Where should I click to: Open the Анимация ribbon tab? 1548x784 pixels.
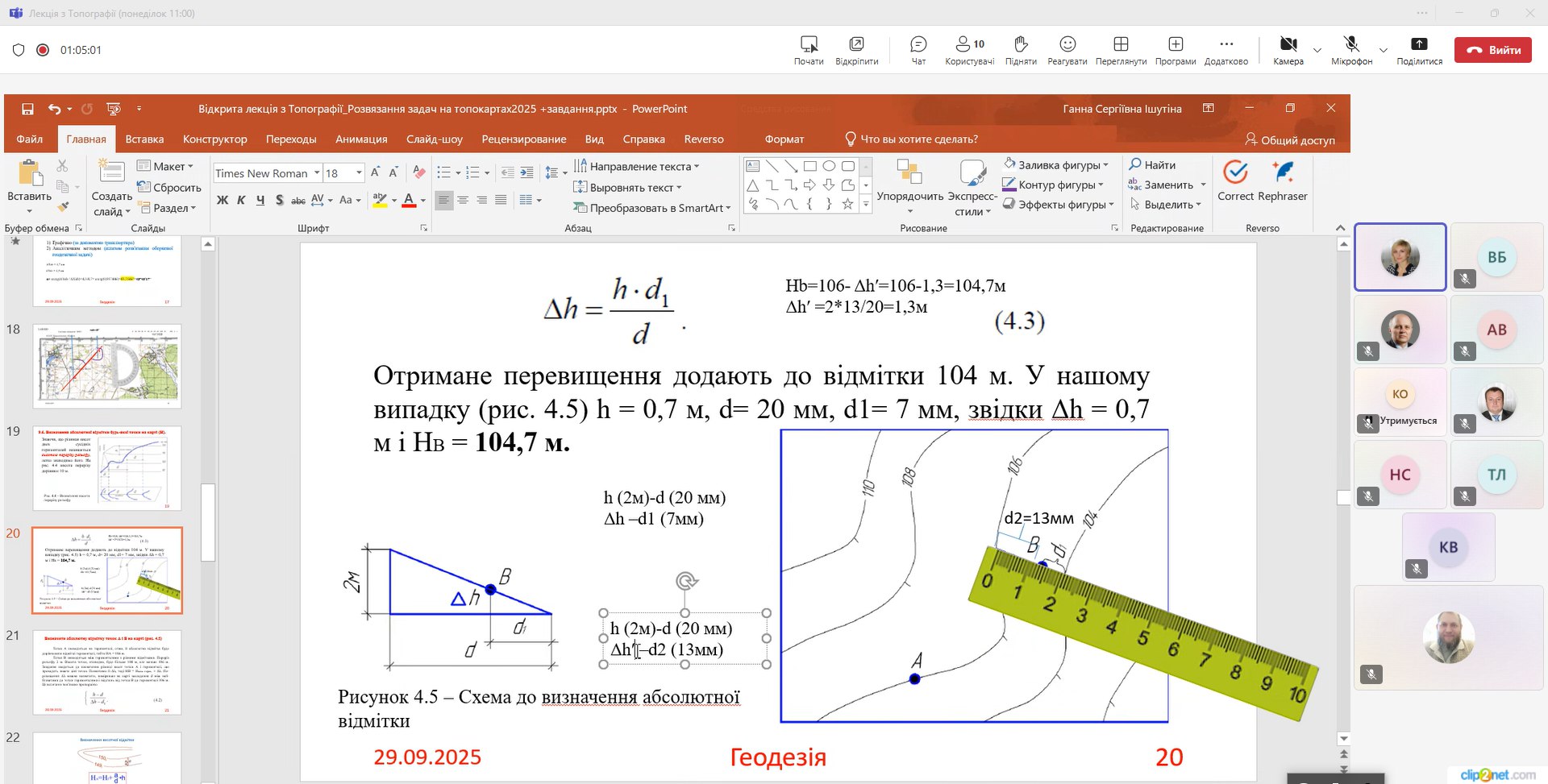click(361, 139)
